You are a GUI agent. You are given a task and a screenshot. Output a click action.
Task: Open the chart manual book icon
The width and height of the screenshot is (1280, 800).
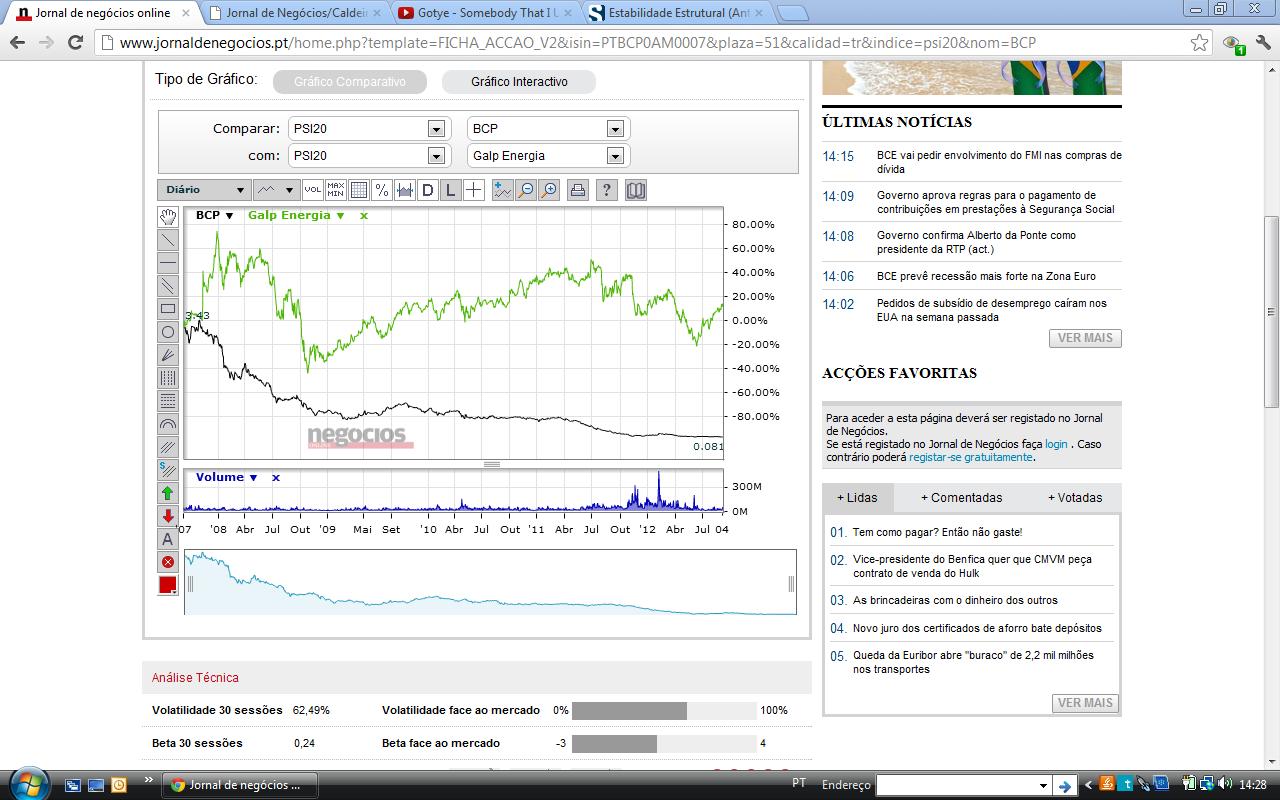pyautogui.click(x=635, y=190)
